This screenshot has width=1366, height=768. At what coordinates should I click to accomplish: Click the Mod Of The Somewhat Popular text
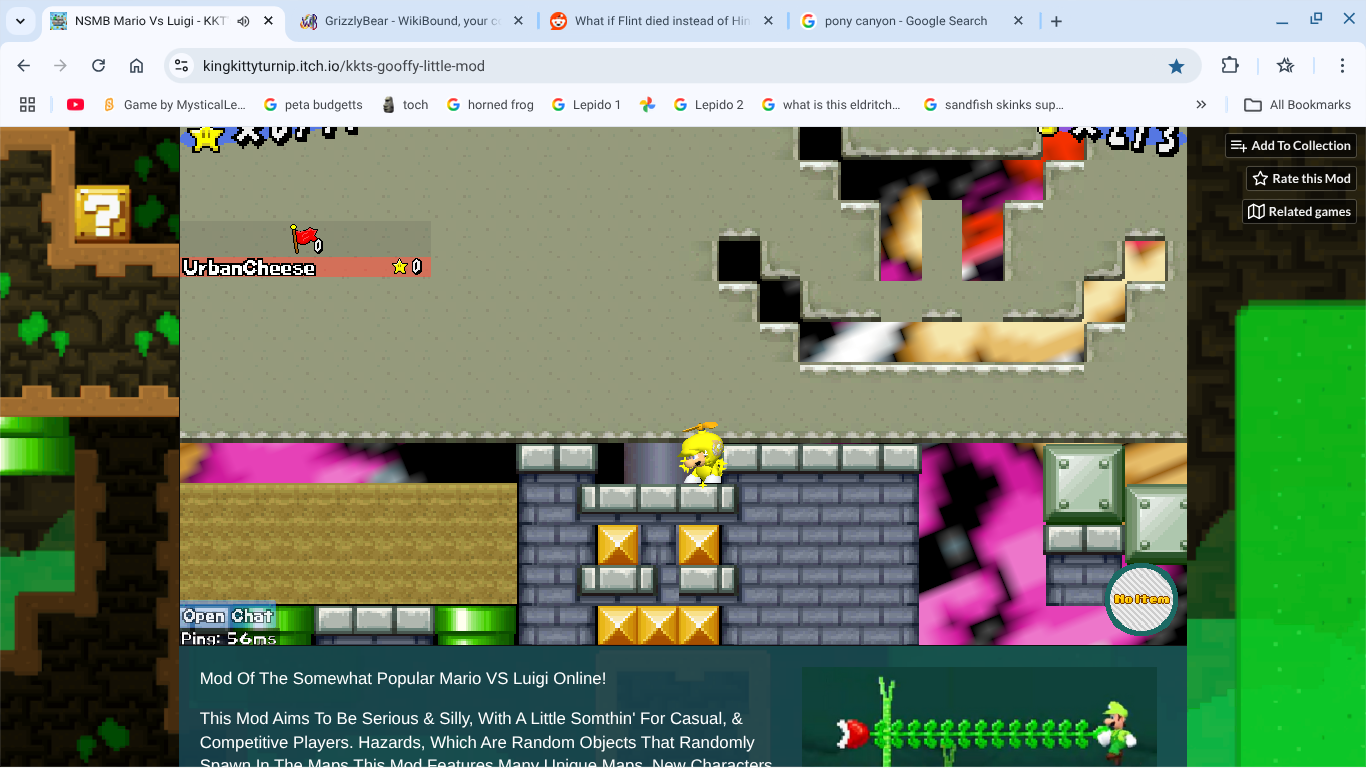pyautogui.click(x=403, y=679)
